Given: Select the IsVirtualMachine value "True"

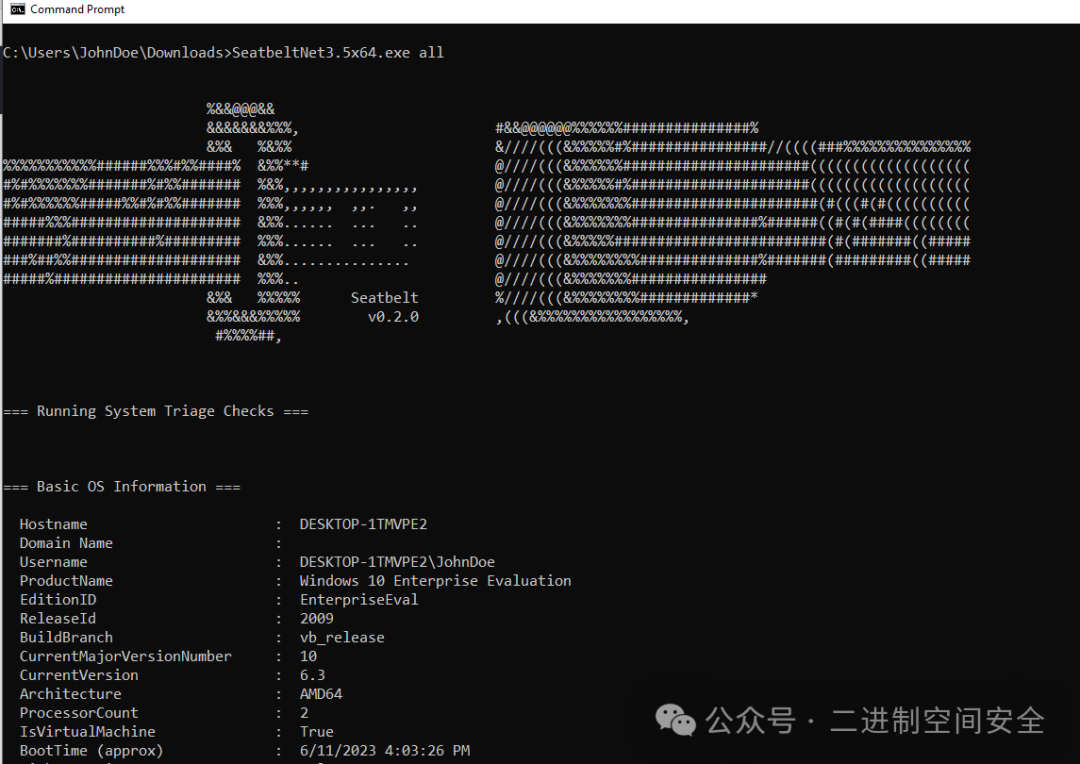Looking at the screenshot, I should [317, 732].
